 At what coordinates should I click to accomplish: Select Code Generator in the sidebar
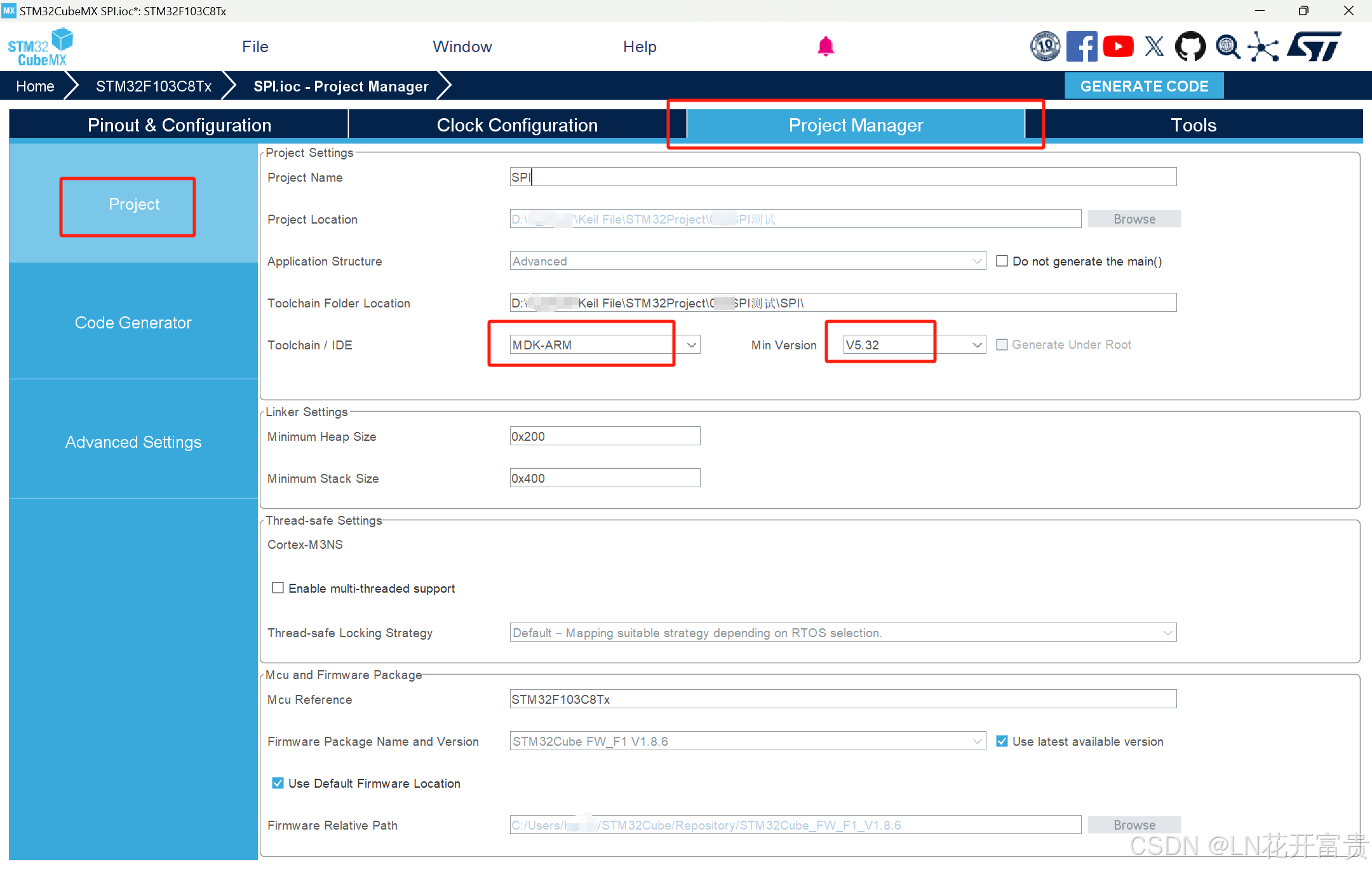click(x=133, y=323)
